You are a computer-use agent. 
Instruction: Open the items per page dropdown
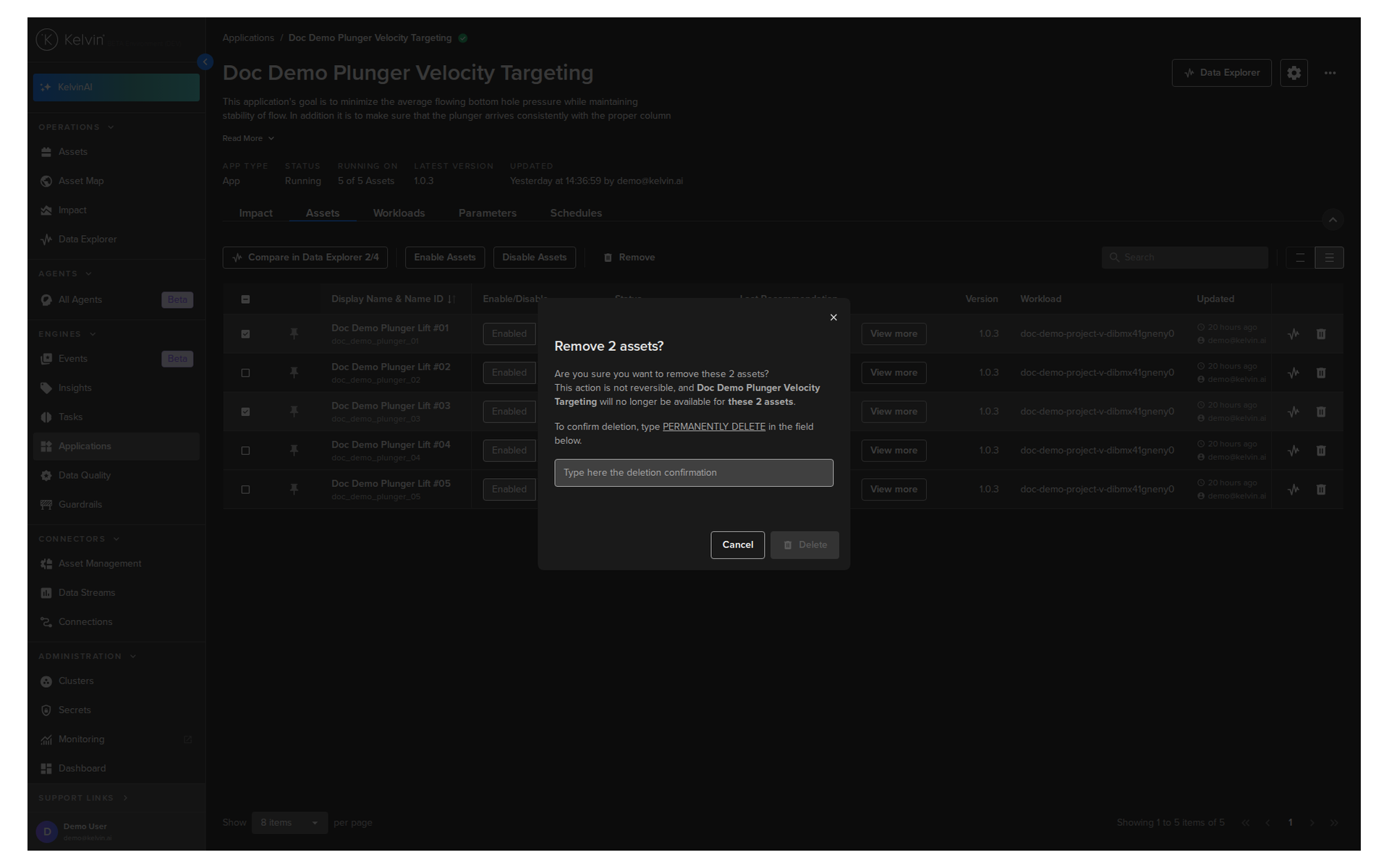289,822
